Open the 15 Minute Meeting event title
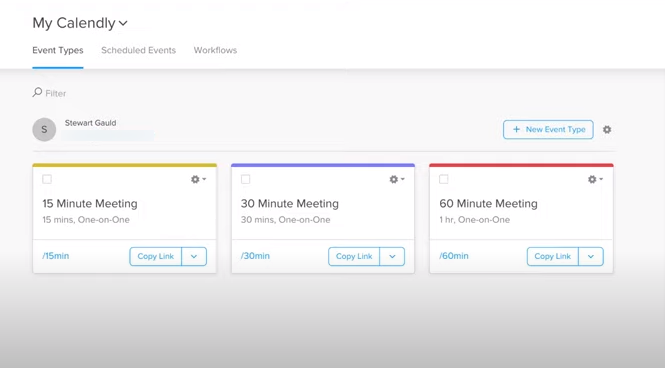The image size is (665, 368). click(90, 204)
